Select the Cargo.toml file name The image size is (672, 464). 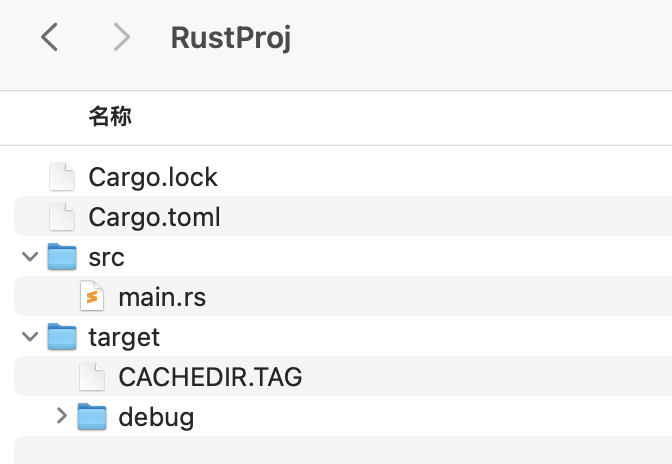(154, 217)
